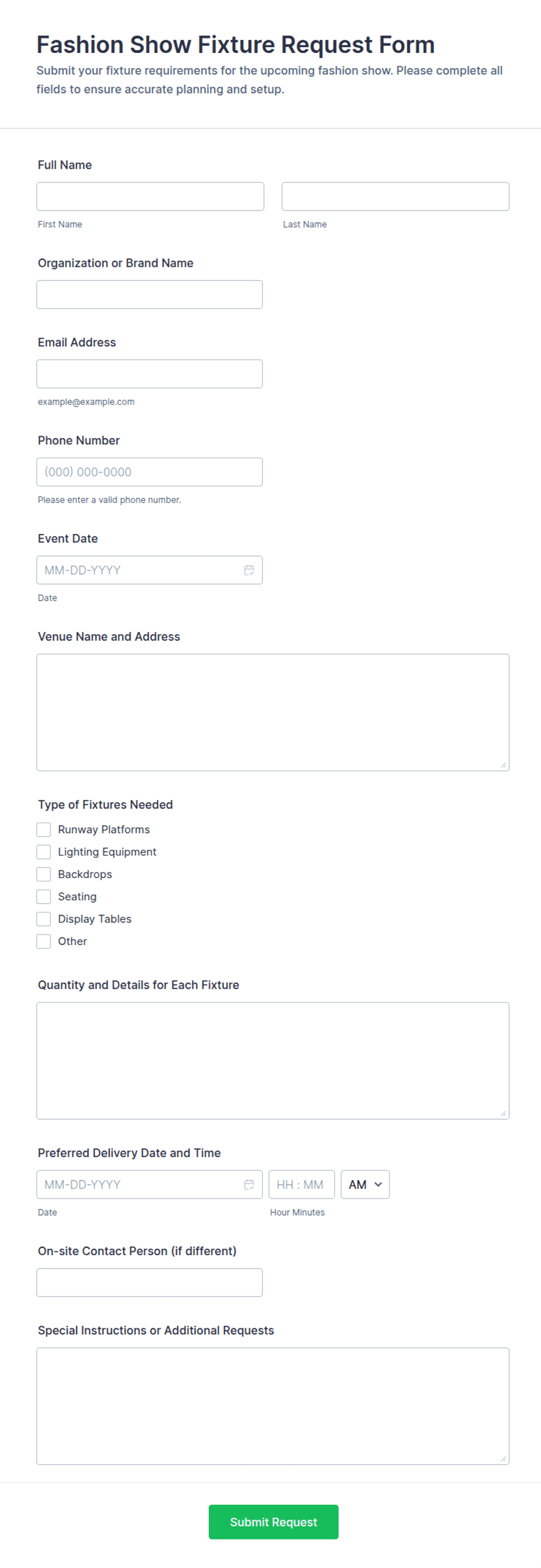
Task: Check the Other fixtures checkbox
Action: [x=44, y=941]
